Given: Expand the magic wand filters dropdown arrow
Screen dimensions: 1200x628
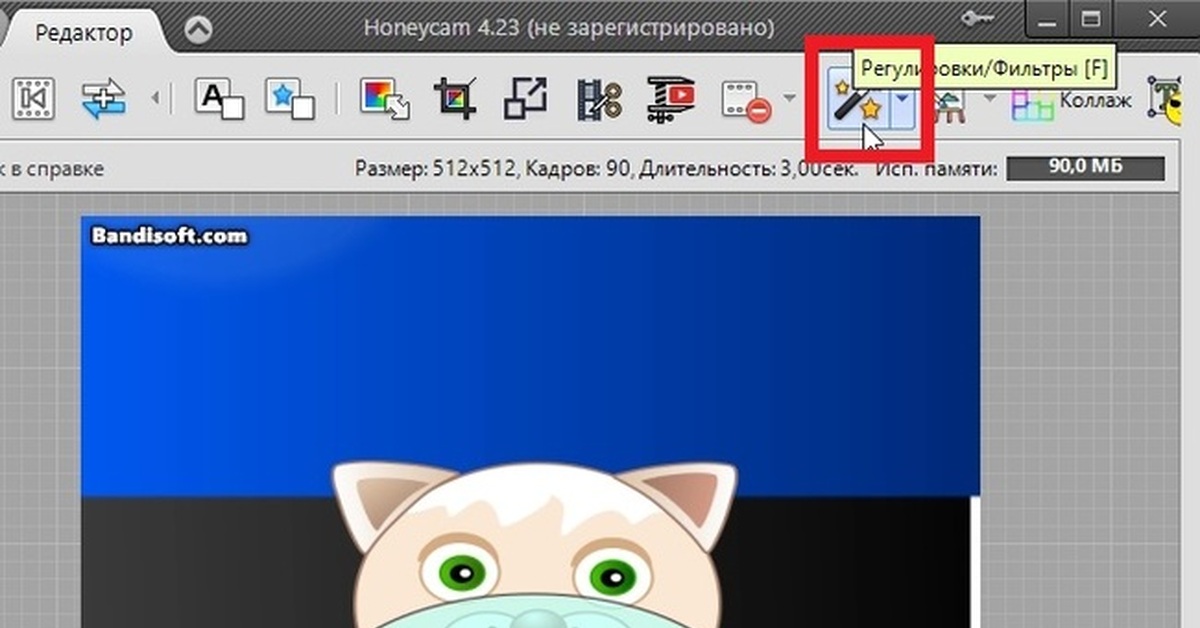Looking at the screenshot, I should tap(903, 99).
